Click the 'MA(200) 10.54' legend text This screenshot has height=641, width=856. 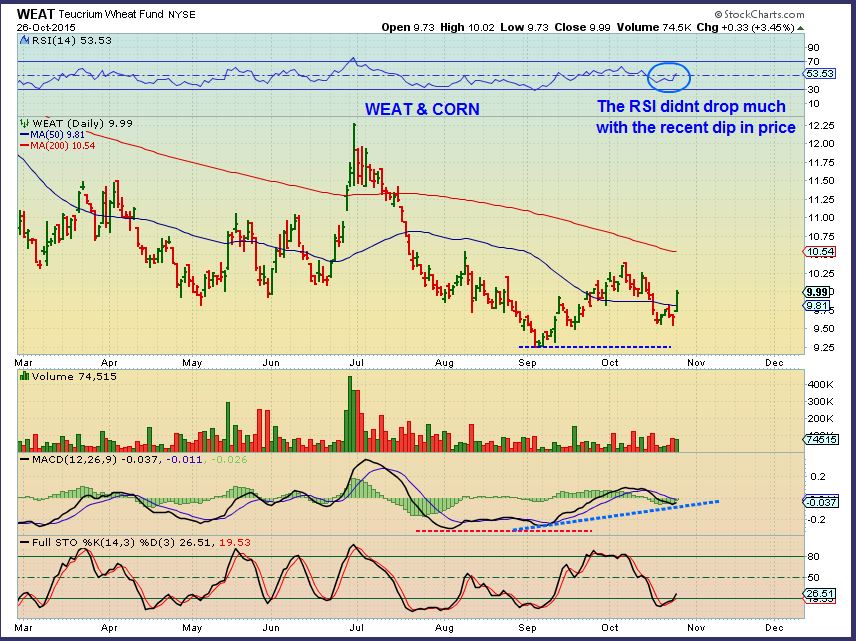click(63, 146)
